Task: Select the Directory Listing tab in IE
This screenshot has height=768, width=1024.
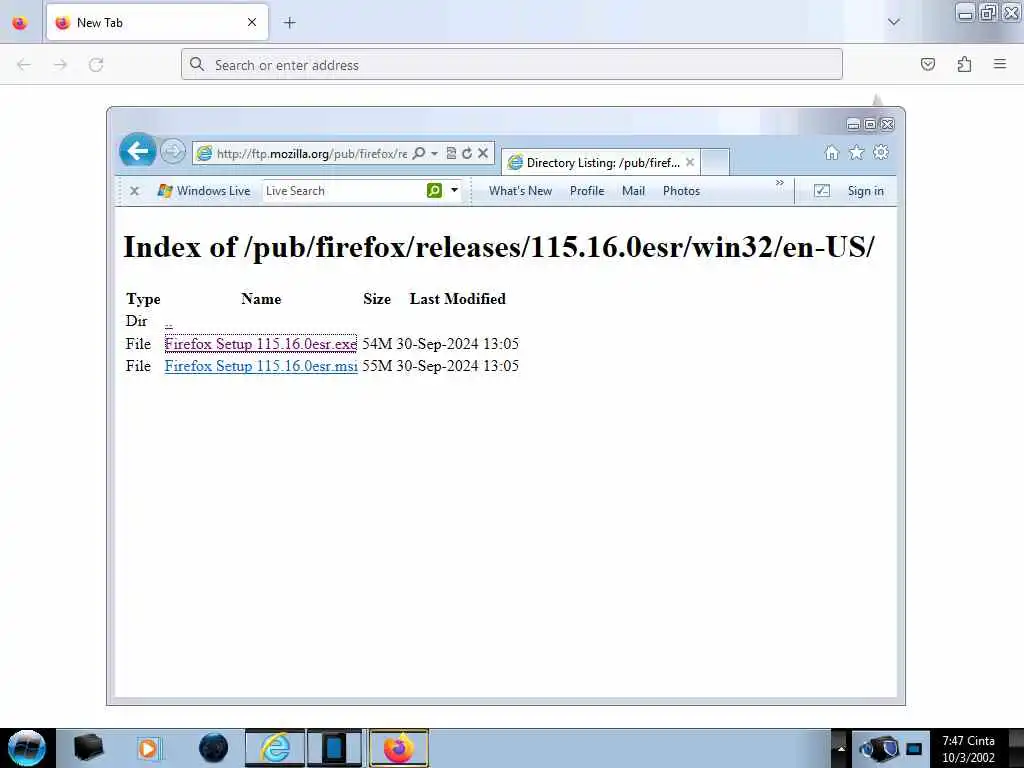Action: 603,163
